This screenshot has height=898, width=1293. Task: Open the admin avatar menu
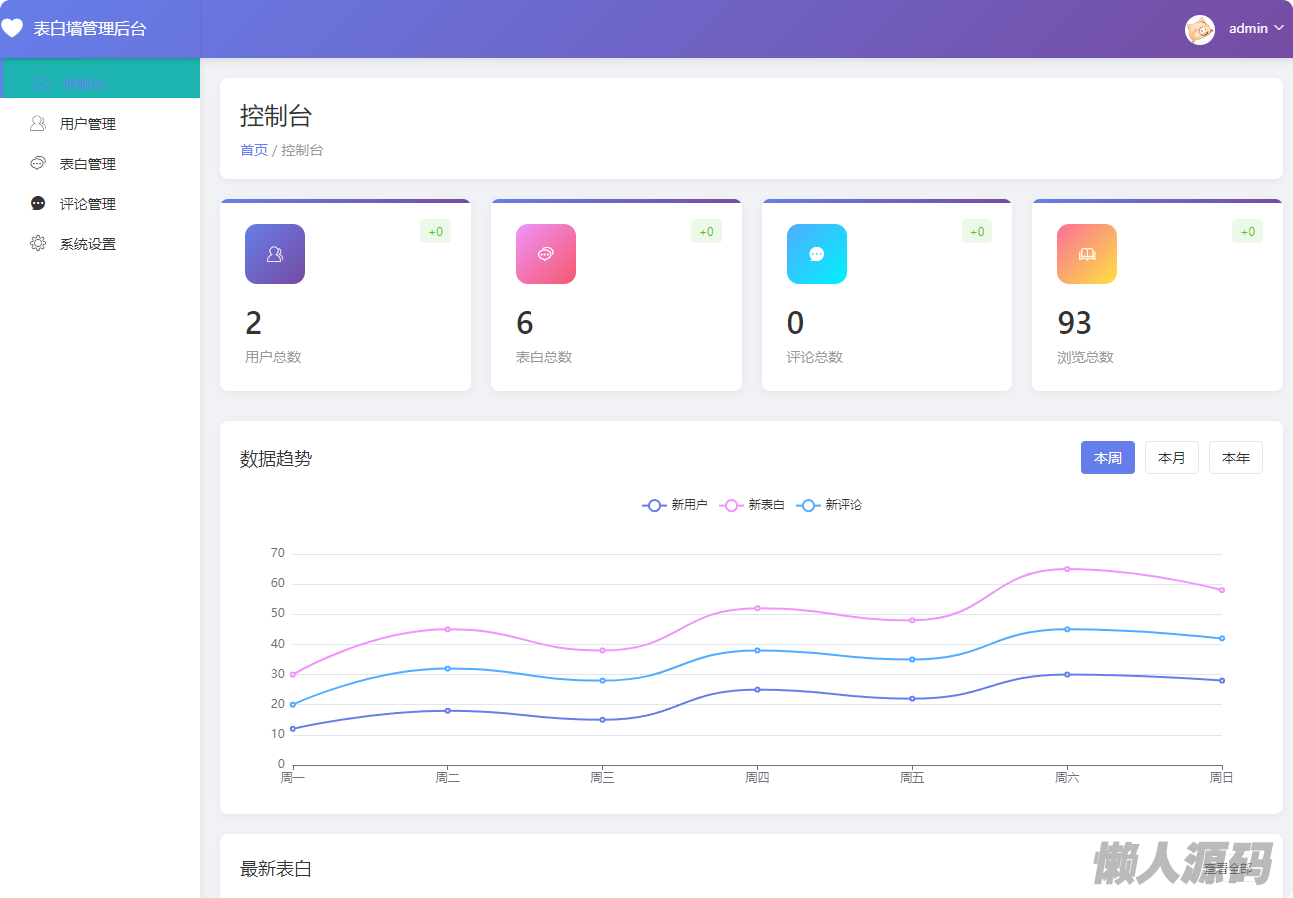coord(1200,30)
